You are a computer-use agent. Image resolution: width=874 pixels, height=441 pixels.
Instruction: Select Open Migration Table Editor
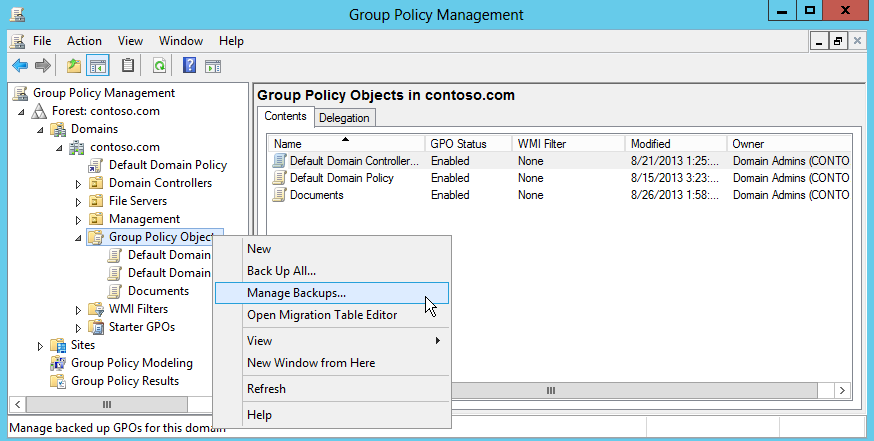click(332, 315)
